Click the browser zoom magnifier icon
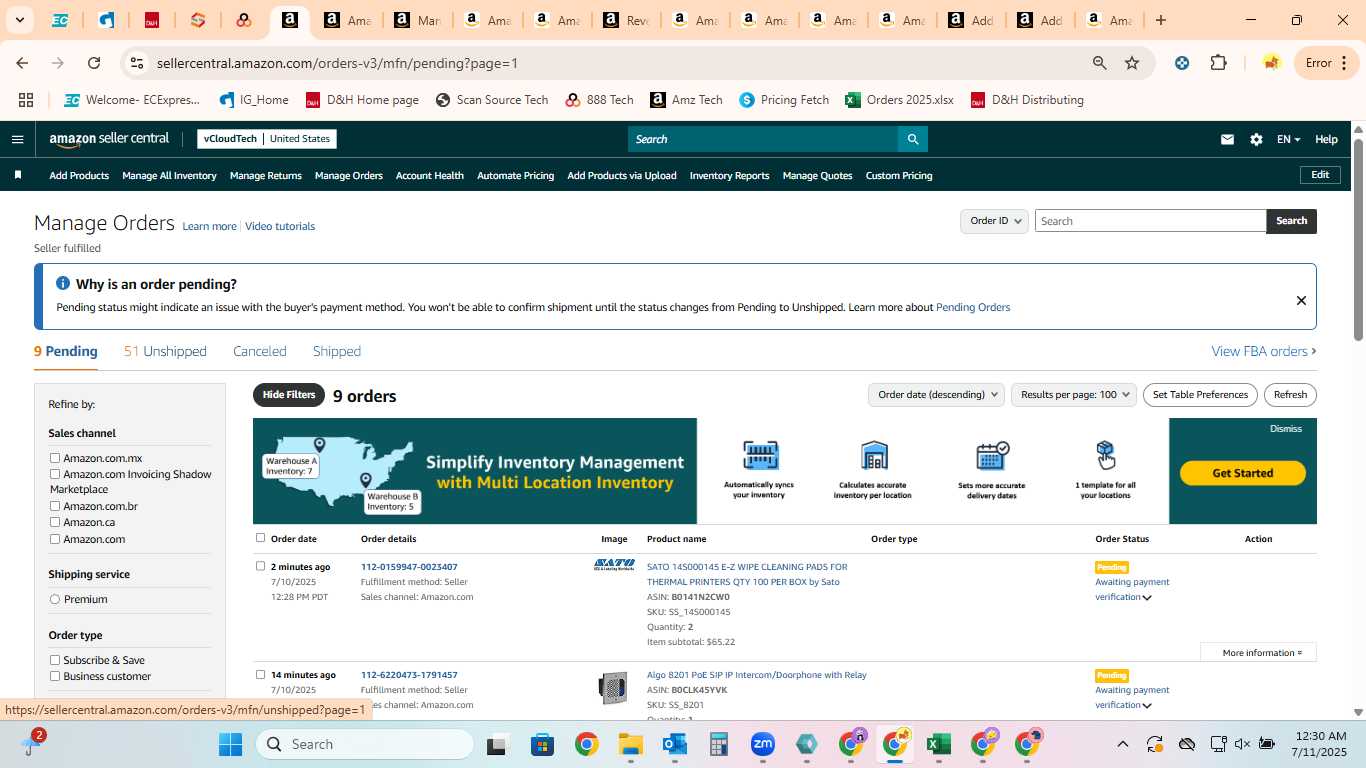This screenshot has width=1366, height=768. 1099,63
